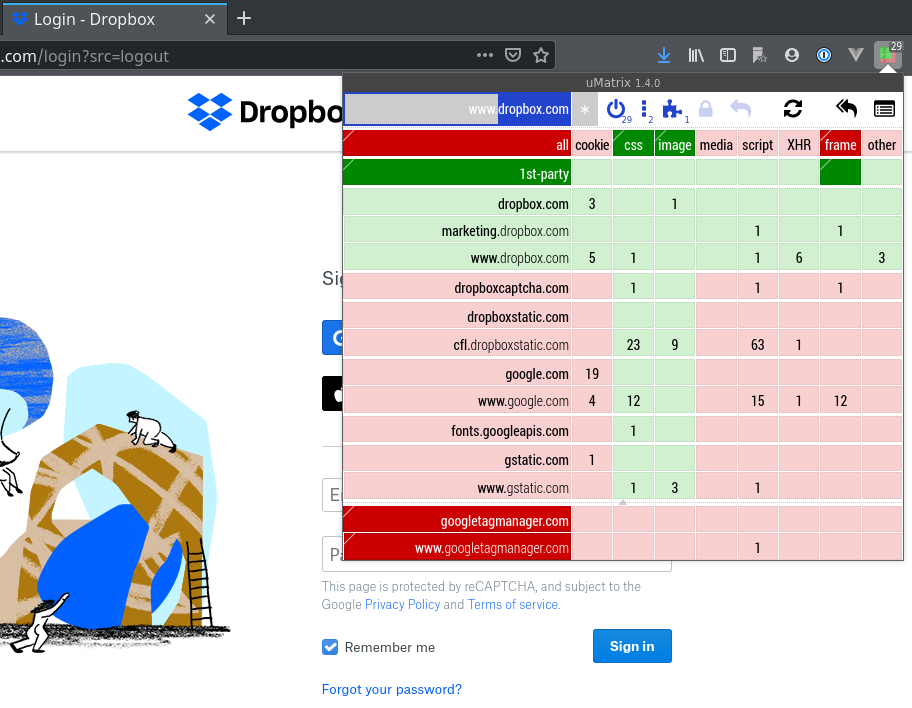Click the gstatic.com row label

tap(457, 460)
